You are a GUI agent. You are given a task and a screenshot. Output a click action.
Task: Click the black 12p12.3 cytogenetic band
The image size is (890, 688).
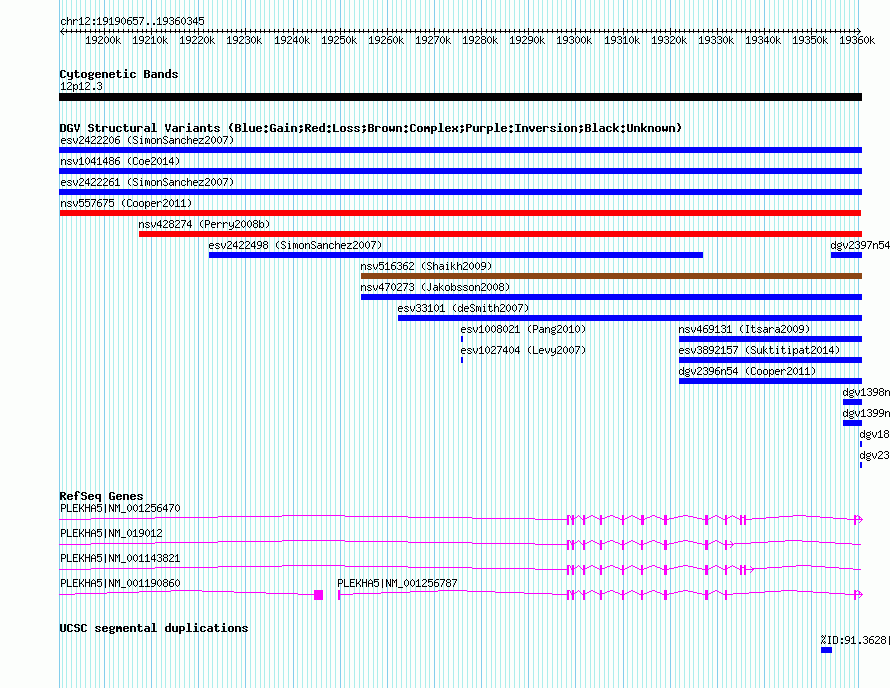pos(460,97)
